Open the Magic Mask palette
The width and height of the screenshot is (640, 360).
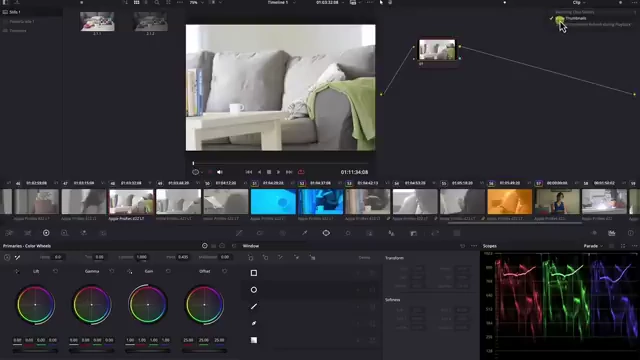[x=369, y=233]
